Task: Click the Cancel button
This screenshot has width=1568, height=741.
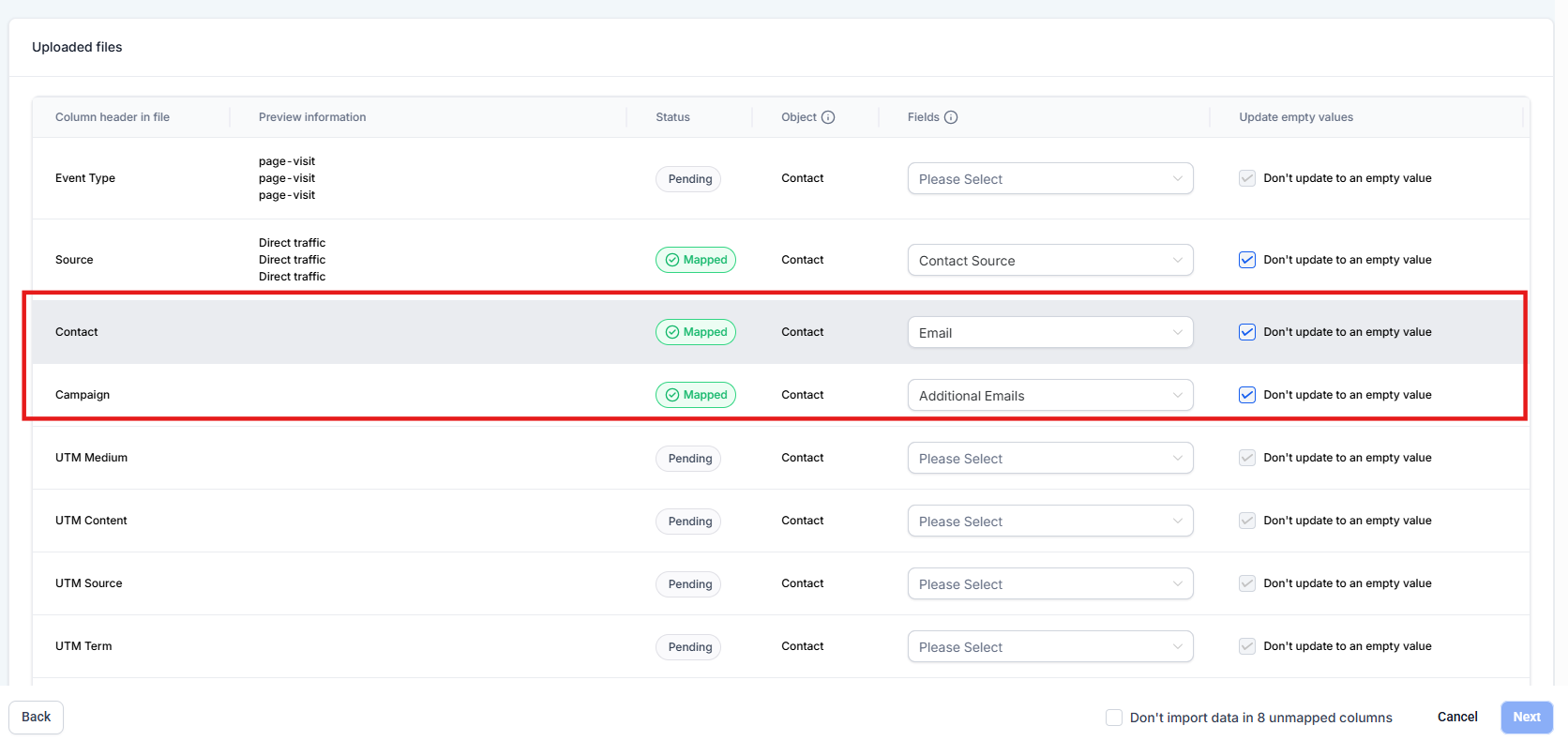Action: [1457, 717]
